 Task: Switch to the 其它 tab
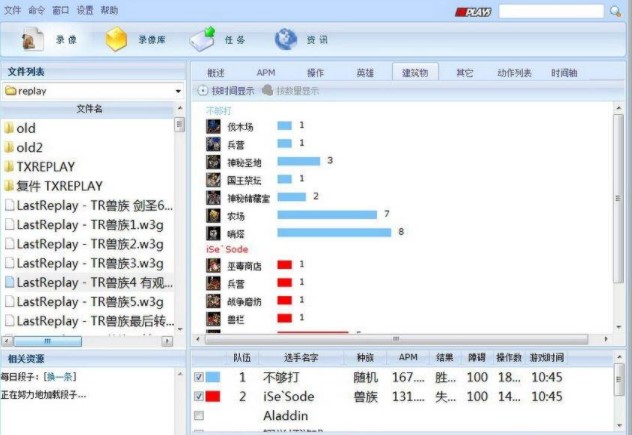(464, 73)
